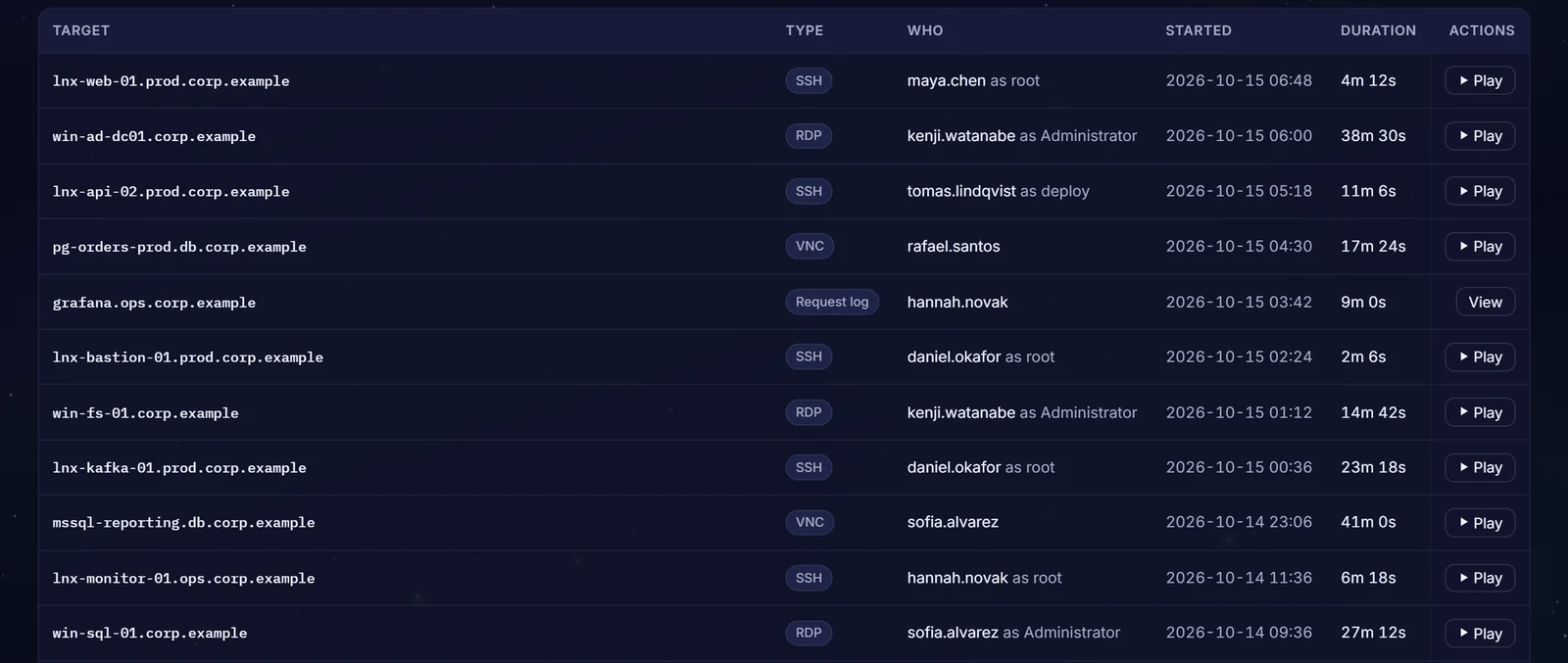Select target pg-orders-prod.db.corp.example
1568x663 pixels.
pos(179,247)
